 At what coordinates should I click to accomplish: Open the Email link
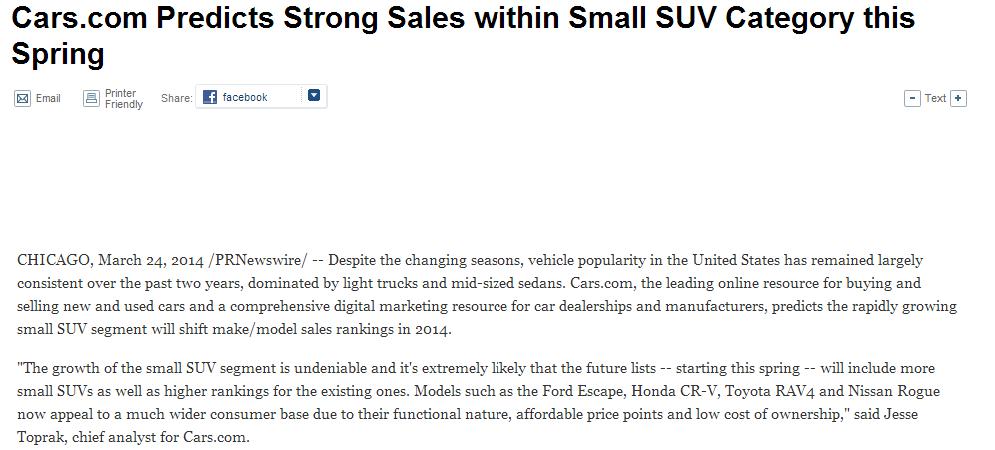pyautogui.click(x=48, y=98)
